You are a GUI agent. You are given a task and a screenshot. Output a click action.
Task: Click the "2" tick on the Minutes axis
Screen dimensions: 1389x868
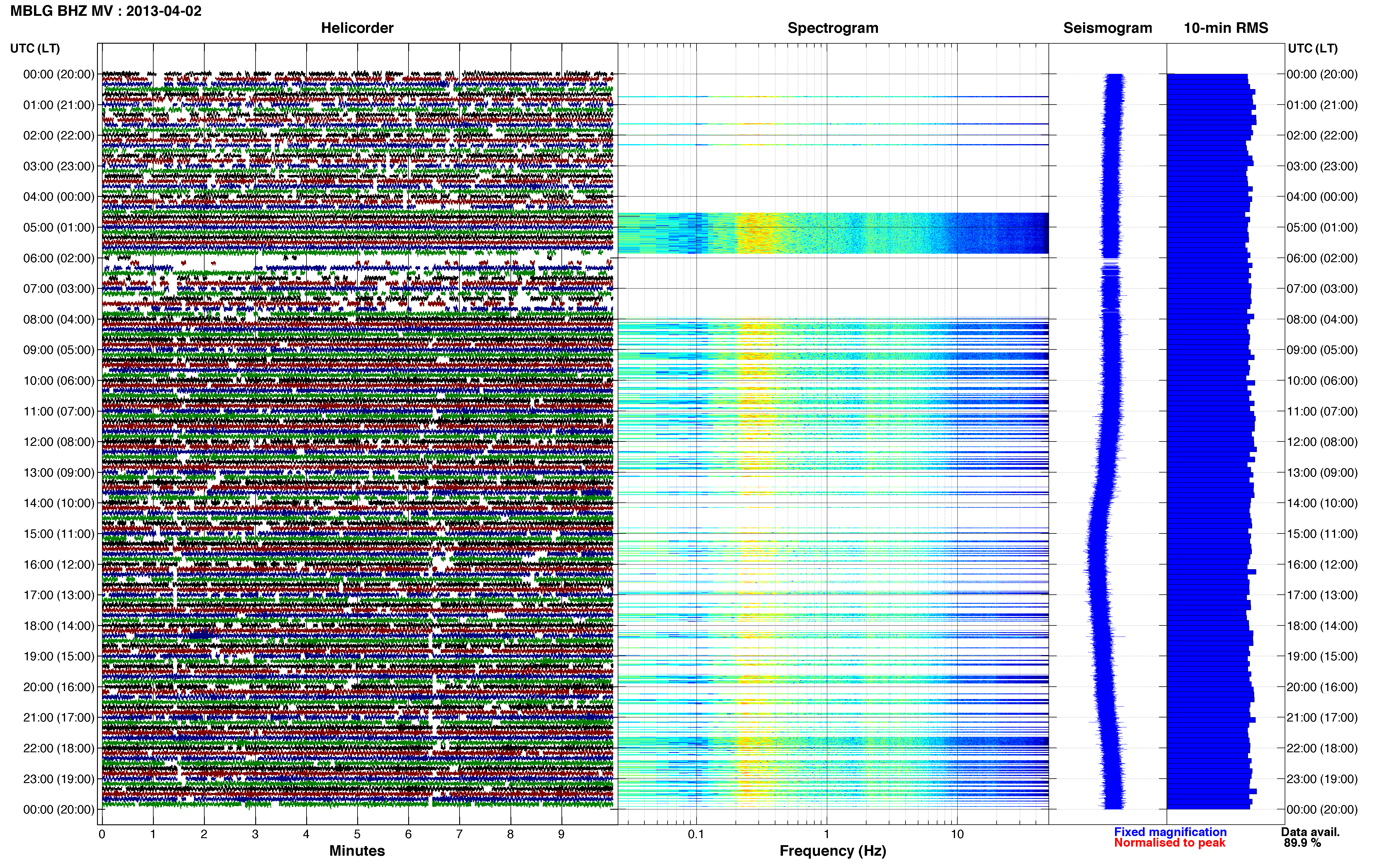204,834
